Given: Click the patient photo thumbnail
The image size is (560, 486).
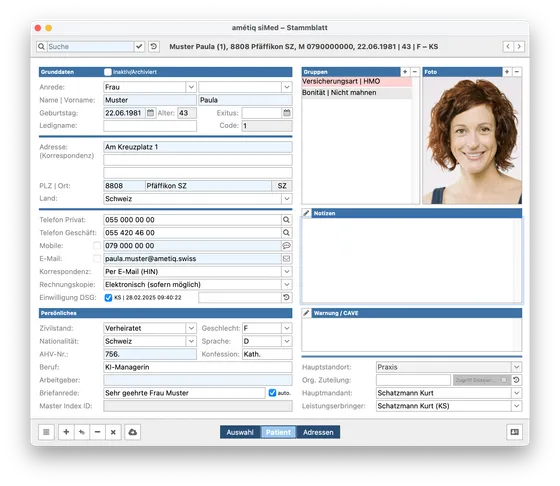Looking at the screenshot, I should (x=472, y=141).
